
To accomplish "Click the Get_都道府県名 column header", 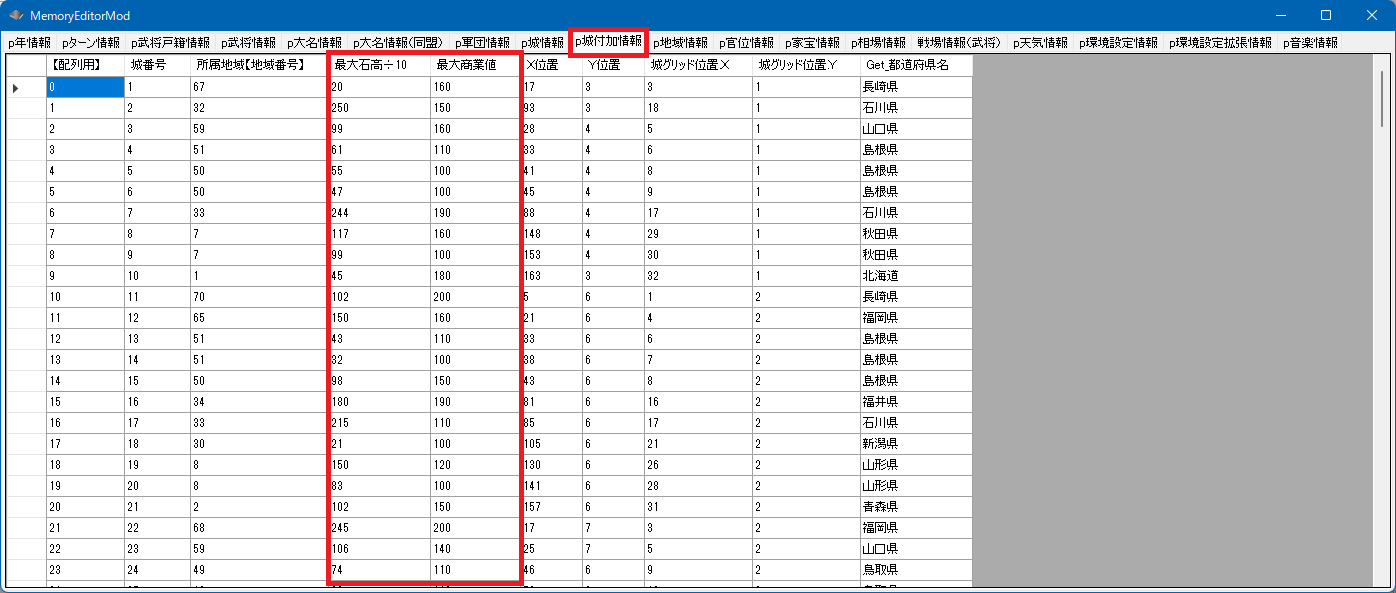I will click(x=915, y=65).
